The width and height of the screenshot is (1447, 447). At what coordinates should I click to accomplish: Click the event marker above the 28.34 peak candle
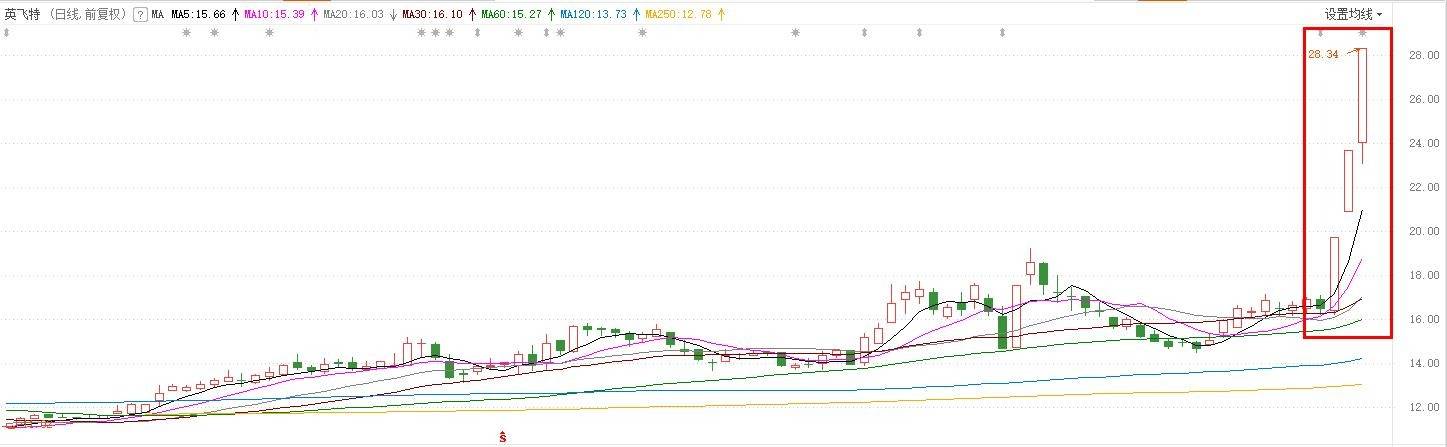tap(1362, 33)
